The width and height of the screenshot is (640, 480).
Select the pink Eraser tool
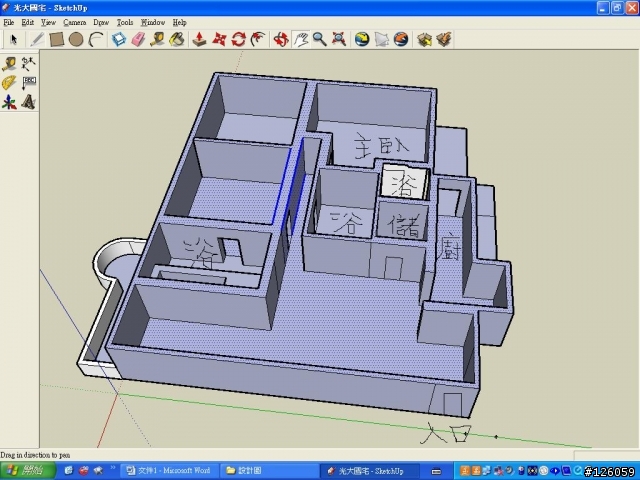[138, 40]
